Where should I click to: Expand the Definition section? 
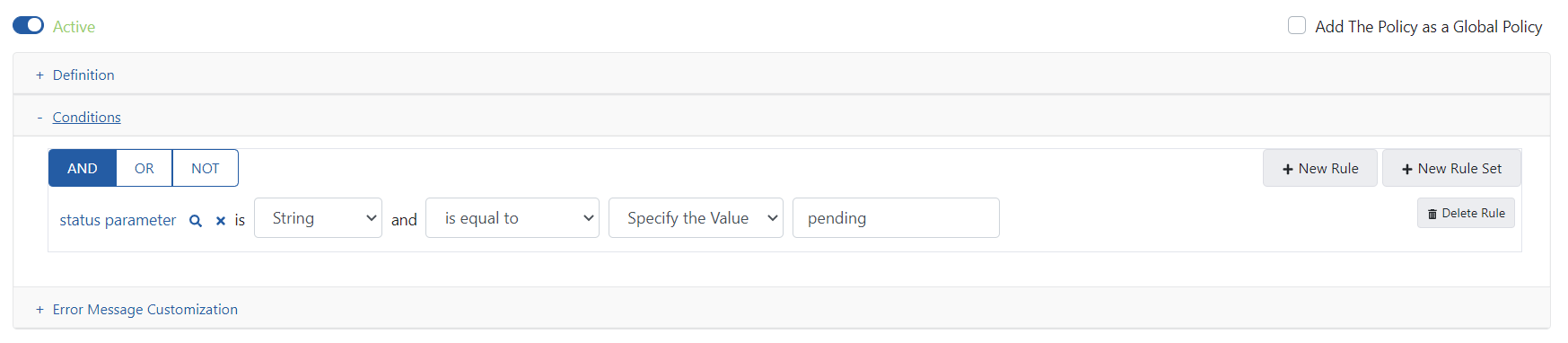coord(83,75)
